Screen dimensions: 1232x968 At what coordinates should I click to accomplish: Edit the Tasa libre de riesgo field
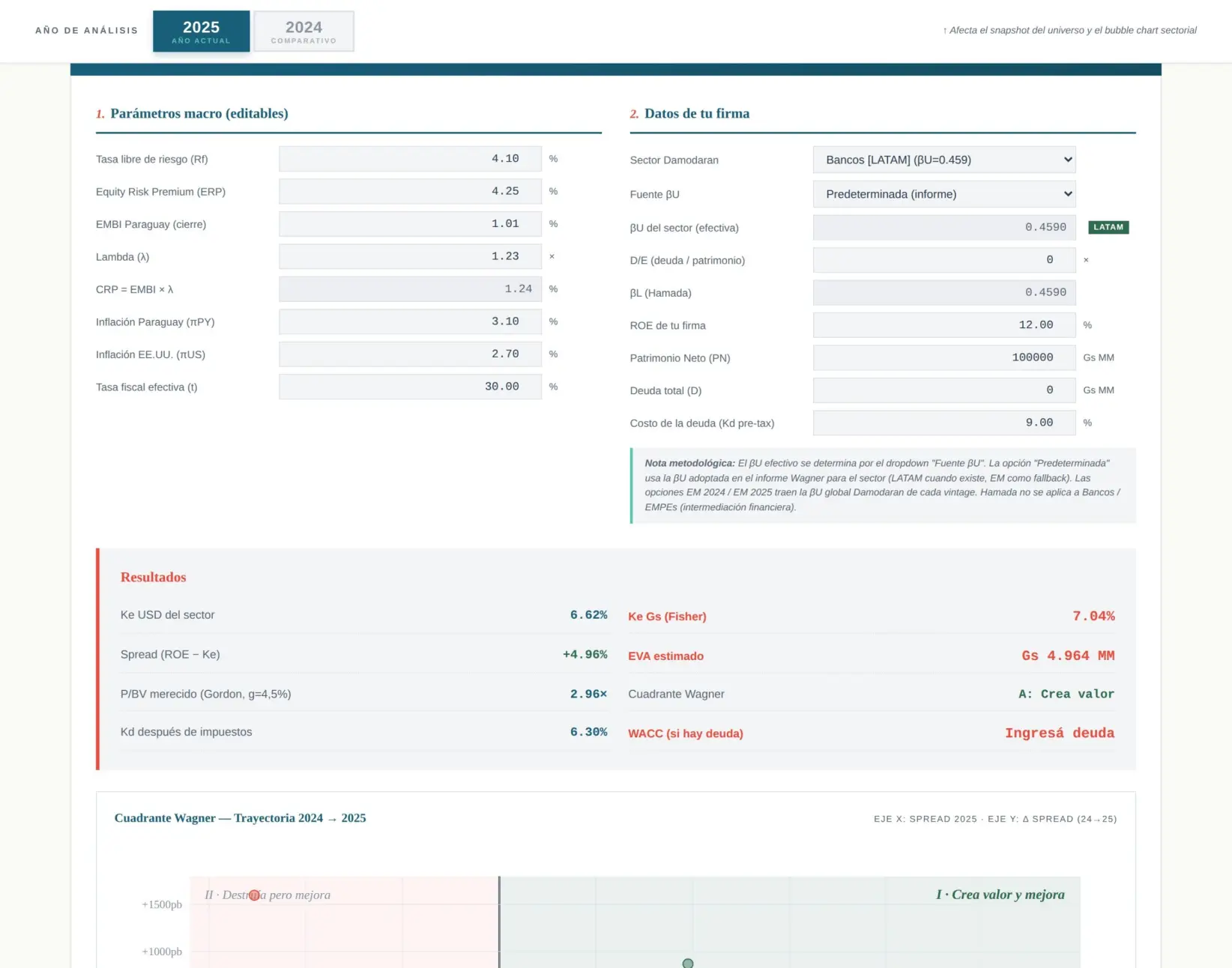coord(410,159)
